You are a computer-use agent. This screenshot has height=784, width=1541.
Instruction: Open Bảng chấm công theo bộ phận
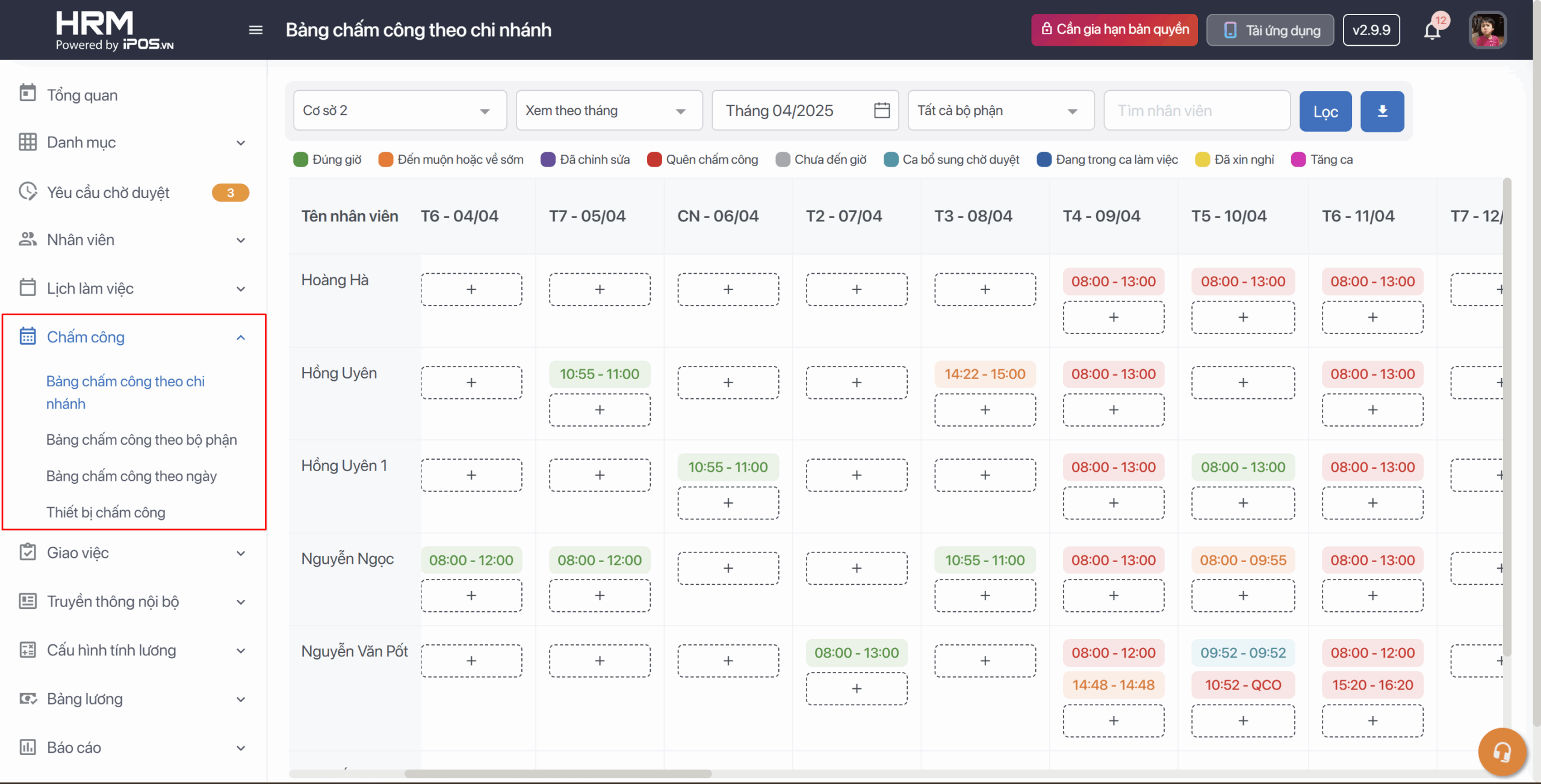[x=141, y=440]
